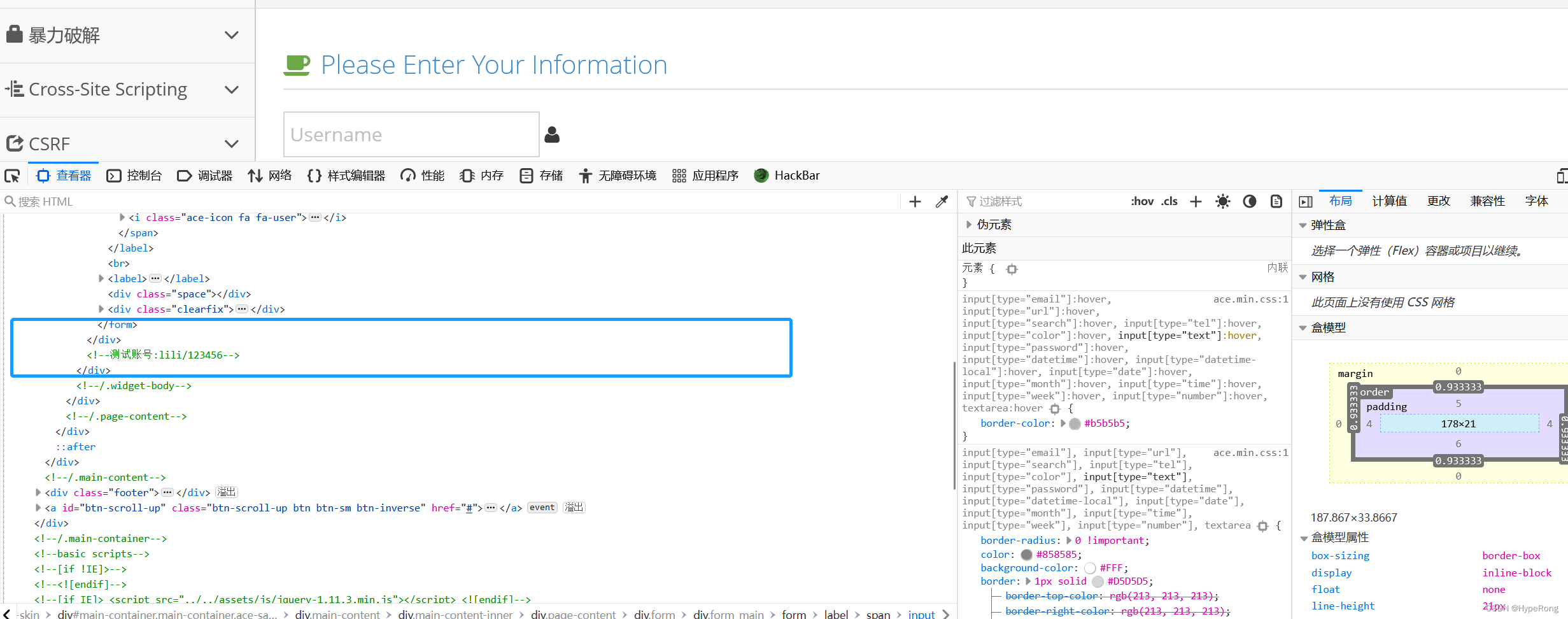Switch to the 字体 fonts tab
Image resolution: width=1568 pixels, height=619 pixels.
click(x=1537, y=201)
